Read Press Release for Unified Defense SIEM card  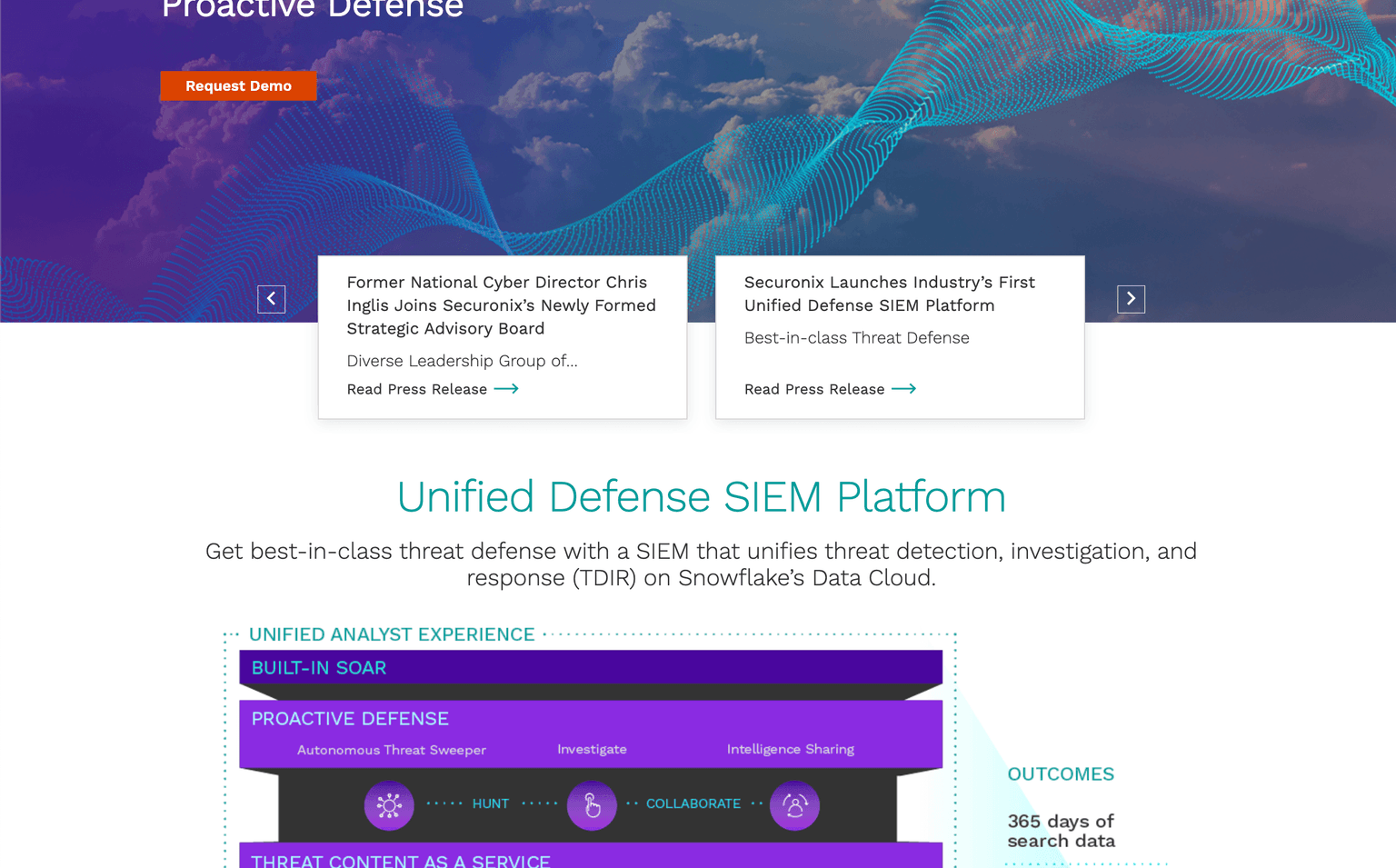click(x=814, y=389)
